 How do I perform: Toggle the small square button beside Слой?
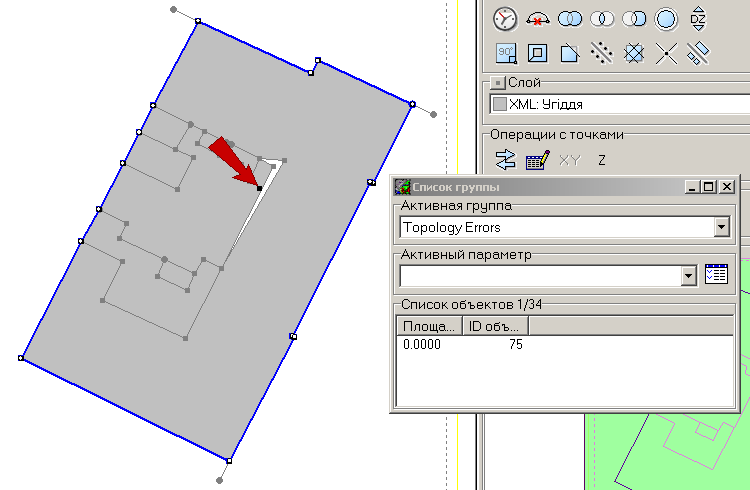coord(497,83)
